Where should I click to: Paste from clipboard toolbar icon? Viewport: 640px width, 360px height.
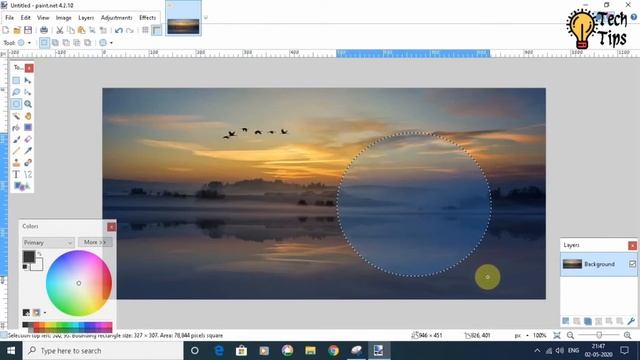coord(81,30)
